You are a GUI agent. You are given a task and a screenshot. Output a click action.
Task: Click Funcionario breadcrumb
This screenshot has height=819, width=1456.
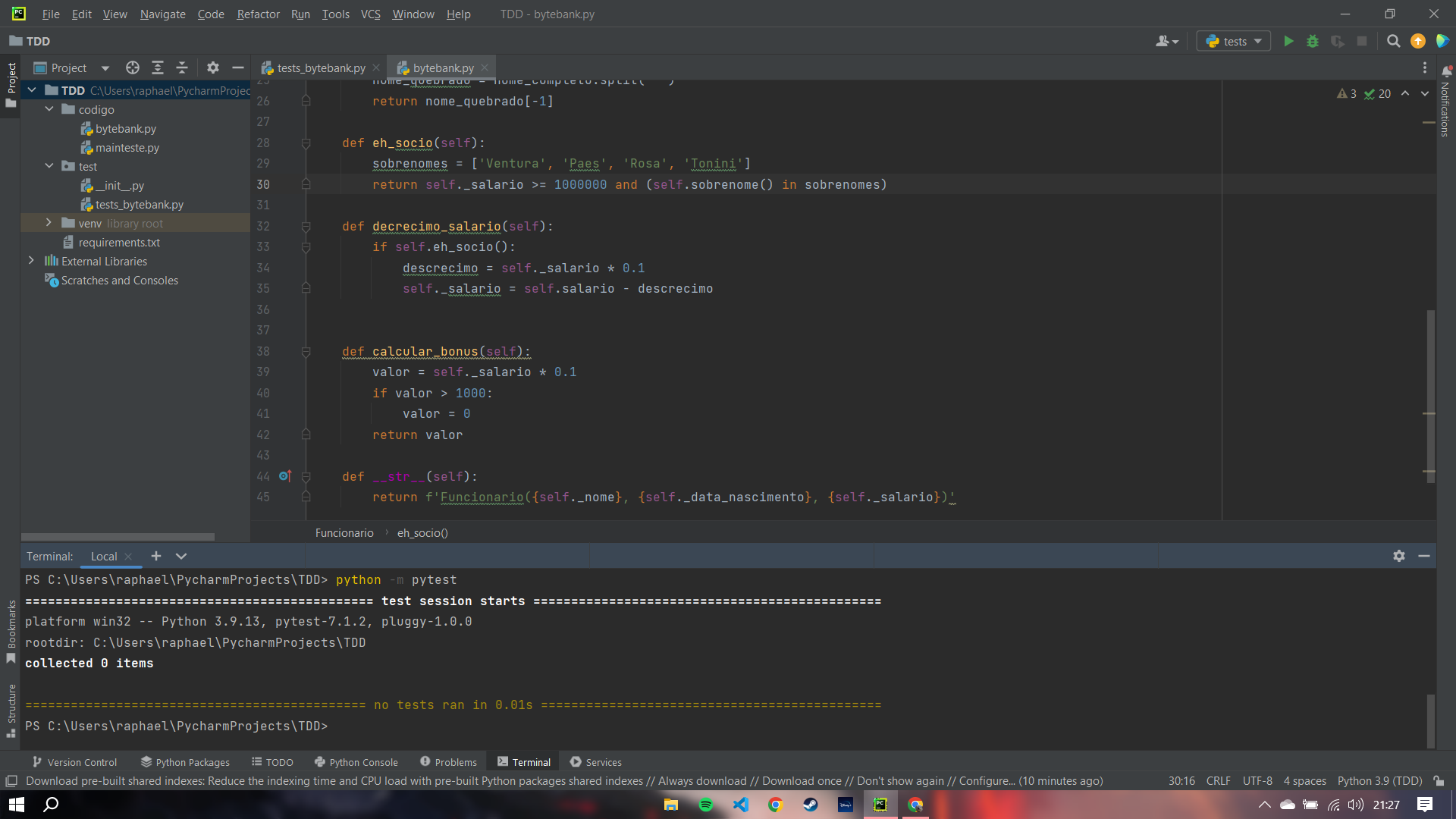pos(344,532)
